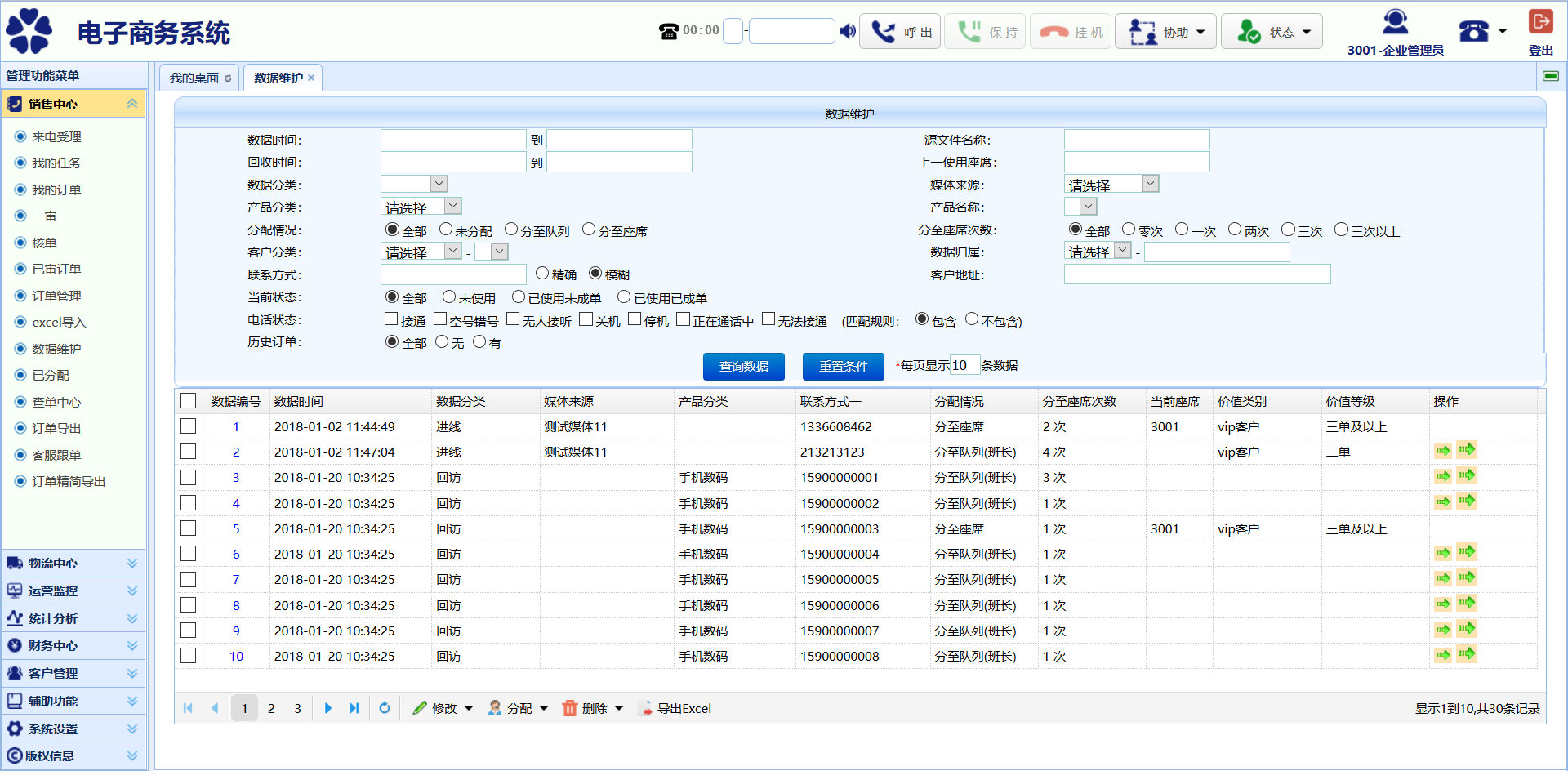This screenshot has width=1568, height=771.
Task: Click second green arrow icon in row 9
Action: click(1467, 628)
